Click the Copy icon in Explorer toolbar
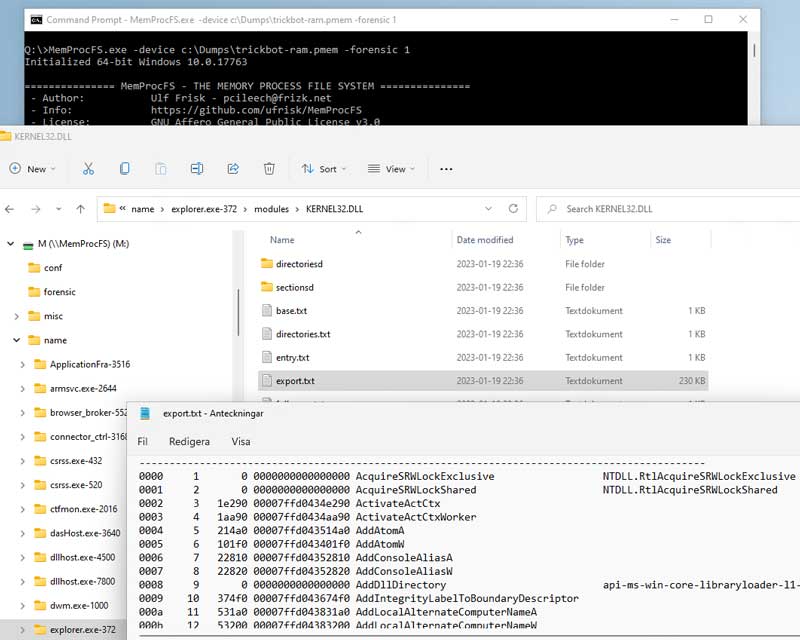This screenshot has width=800, height=640. click(x=124, y=169)
